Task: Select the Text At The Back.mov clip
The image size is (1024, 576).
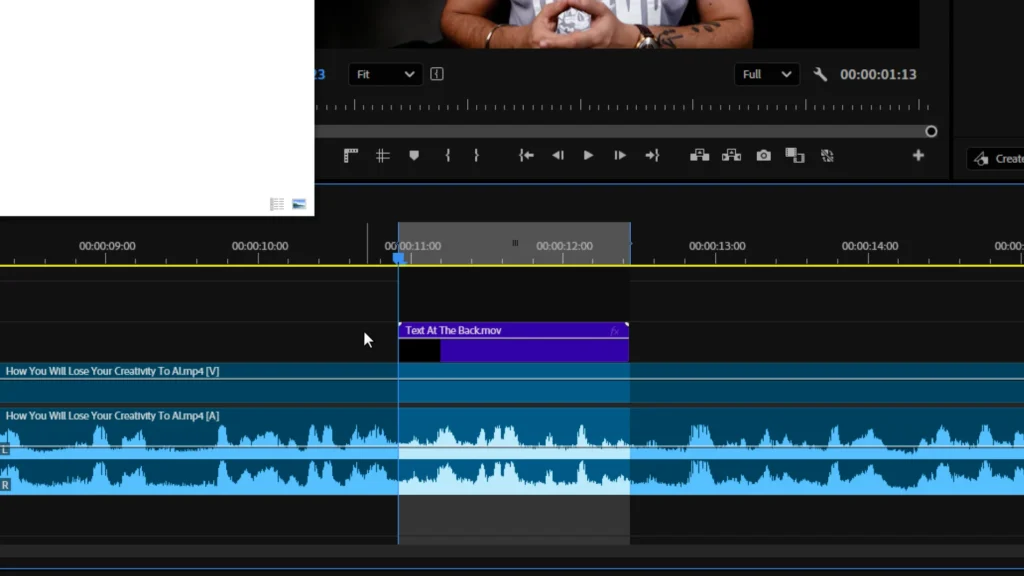Action: (513, 342)
